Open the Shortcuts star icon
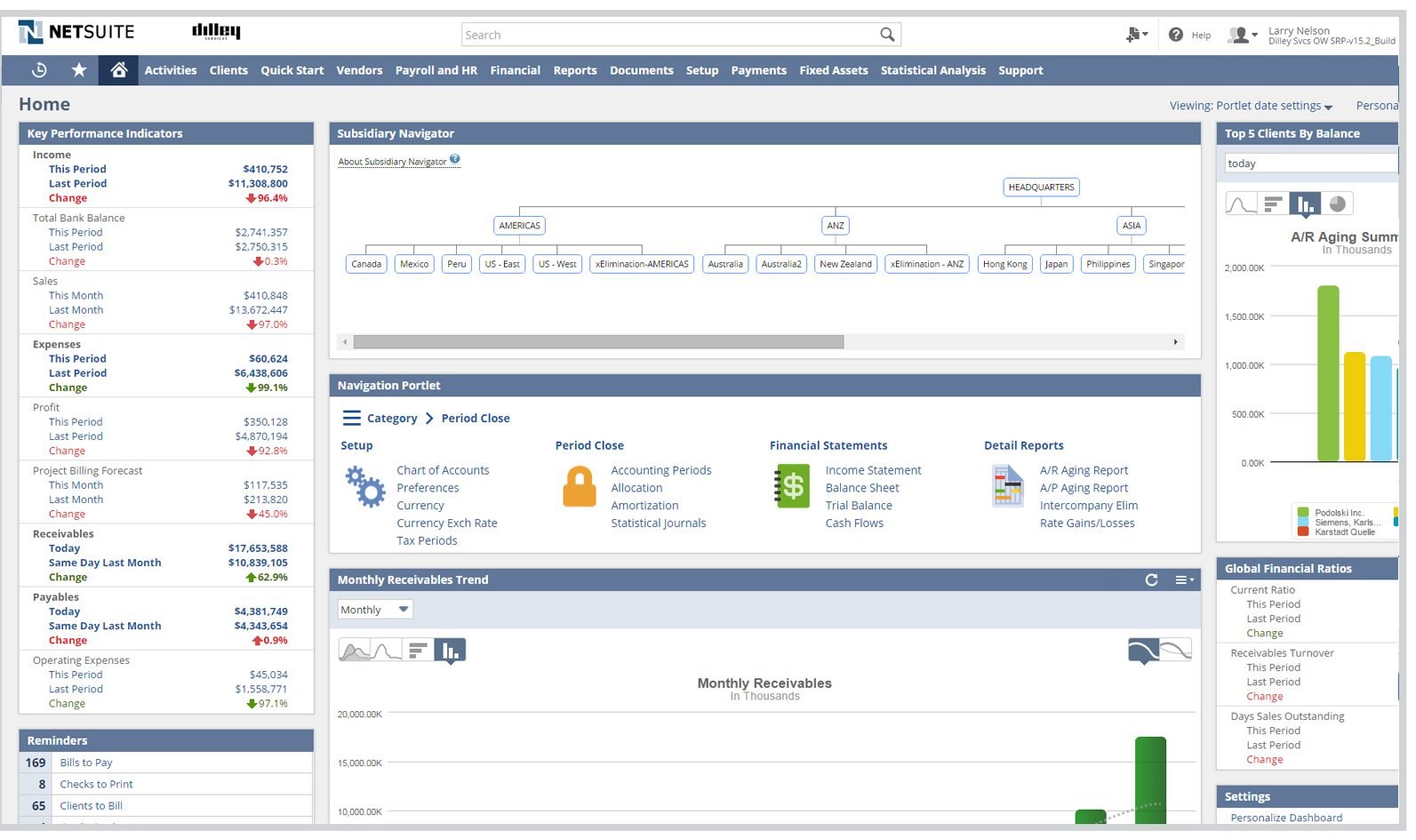This screenshot has width=1416, height=840. (x=79, y=69)
